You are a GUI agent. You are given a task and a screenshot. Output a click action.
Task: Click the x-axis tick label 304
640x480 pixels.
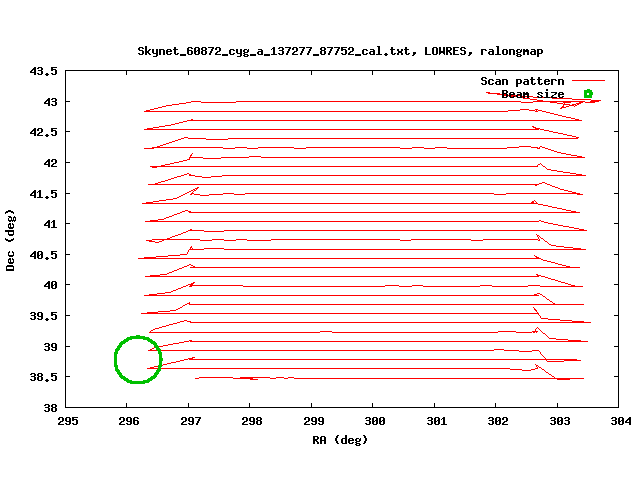[621, 421]
